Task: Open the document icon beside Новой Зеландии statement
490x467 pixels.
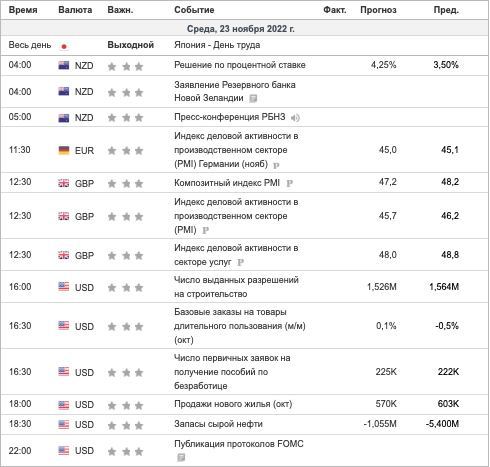Action: [253, 98]
